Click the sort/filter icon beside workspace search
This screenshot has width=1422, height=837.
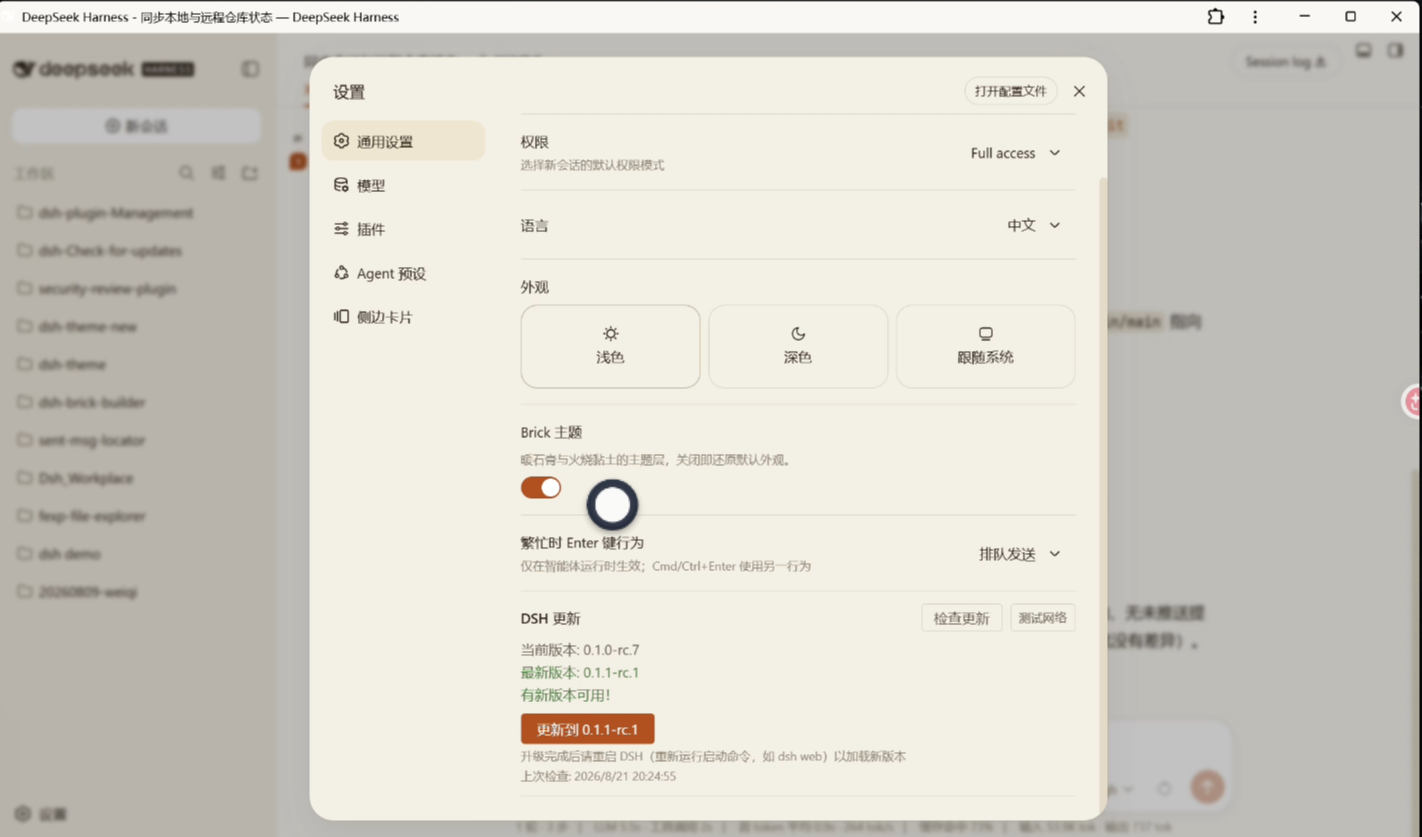(218, 173)
